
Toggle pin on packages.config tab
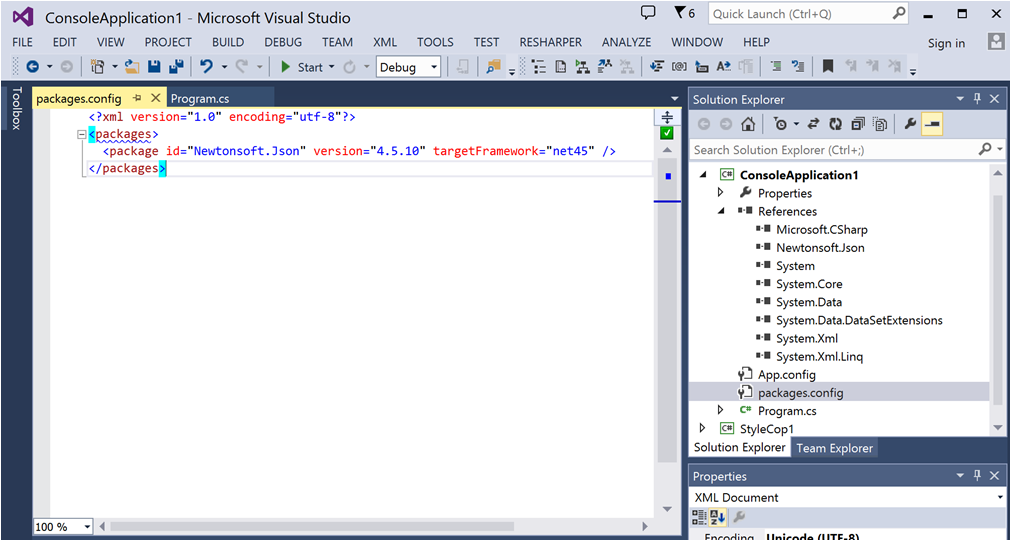click(x=137, y=98)
